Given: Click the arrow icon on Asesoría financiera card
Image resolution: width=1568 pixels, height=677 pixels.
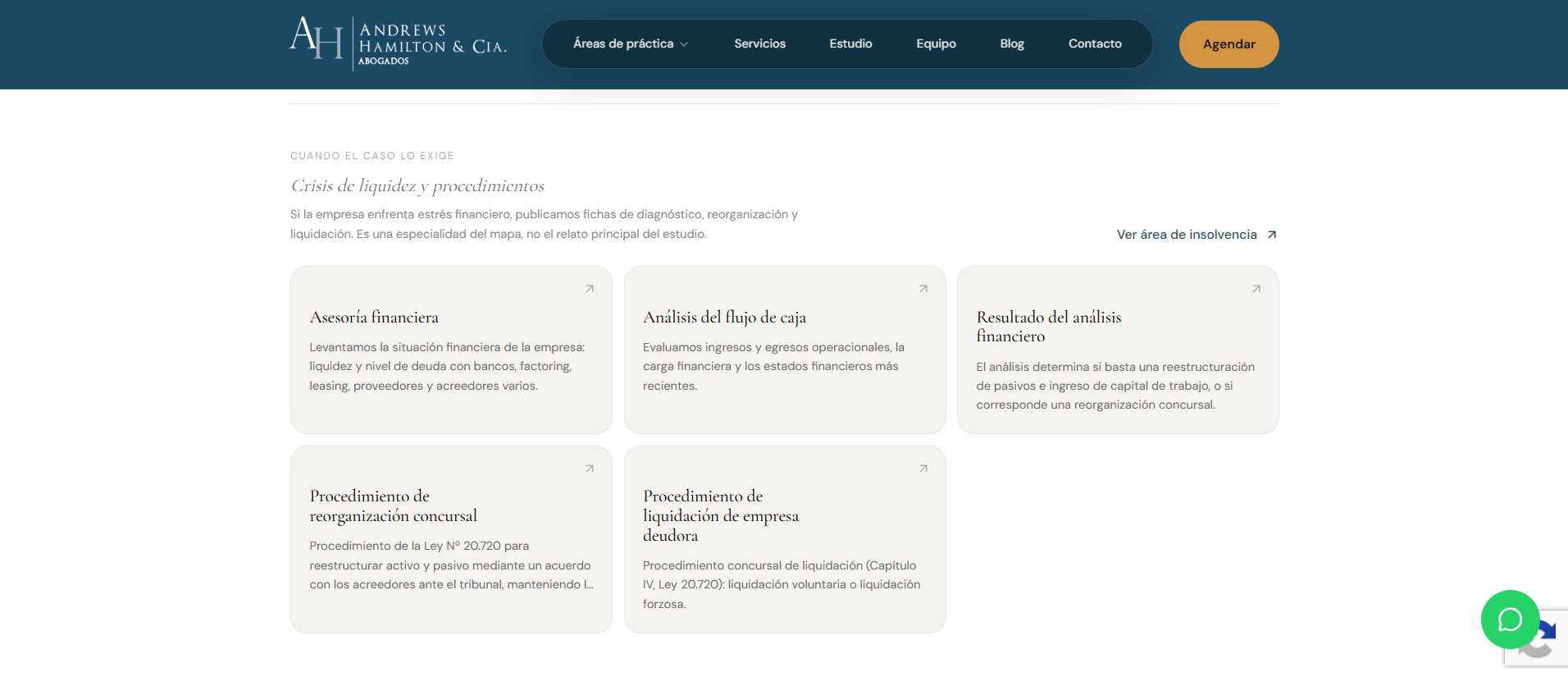Looking at the screenshot, I should coord(590,289).
